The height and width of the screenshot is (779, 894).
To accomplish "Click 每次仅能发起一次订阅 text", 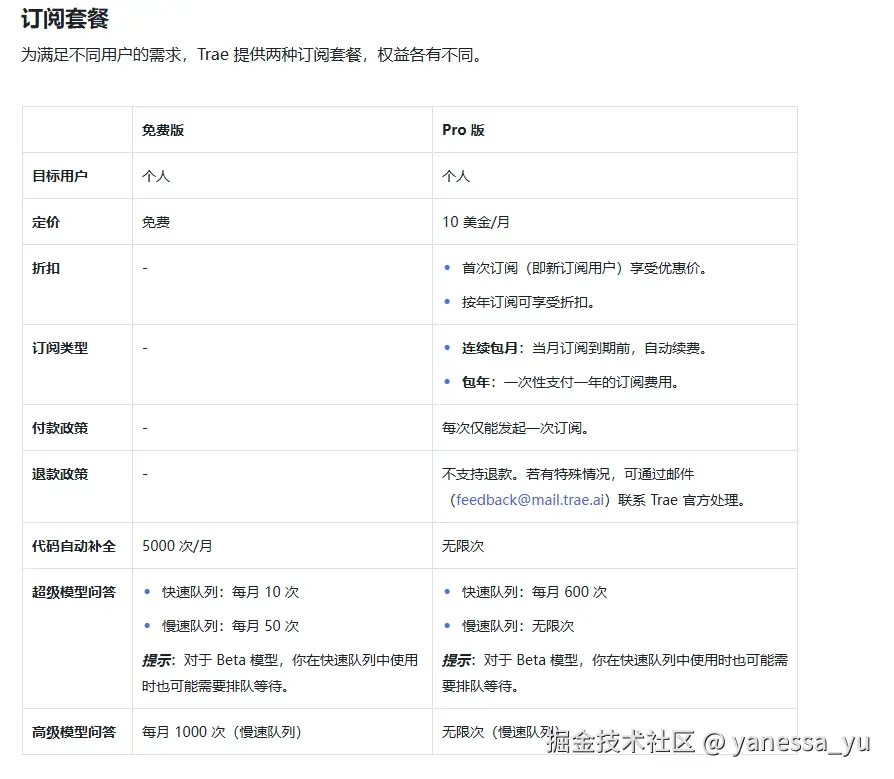I will click(x=515, y=428).
